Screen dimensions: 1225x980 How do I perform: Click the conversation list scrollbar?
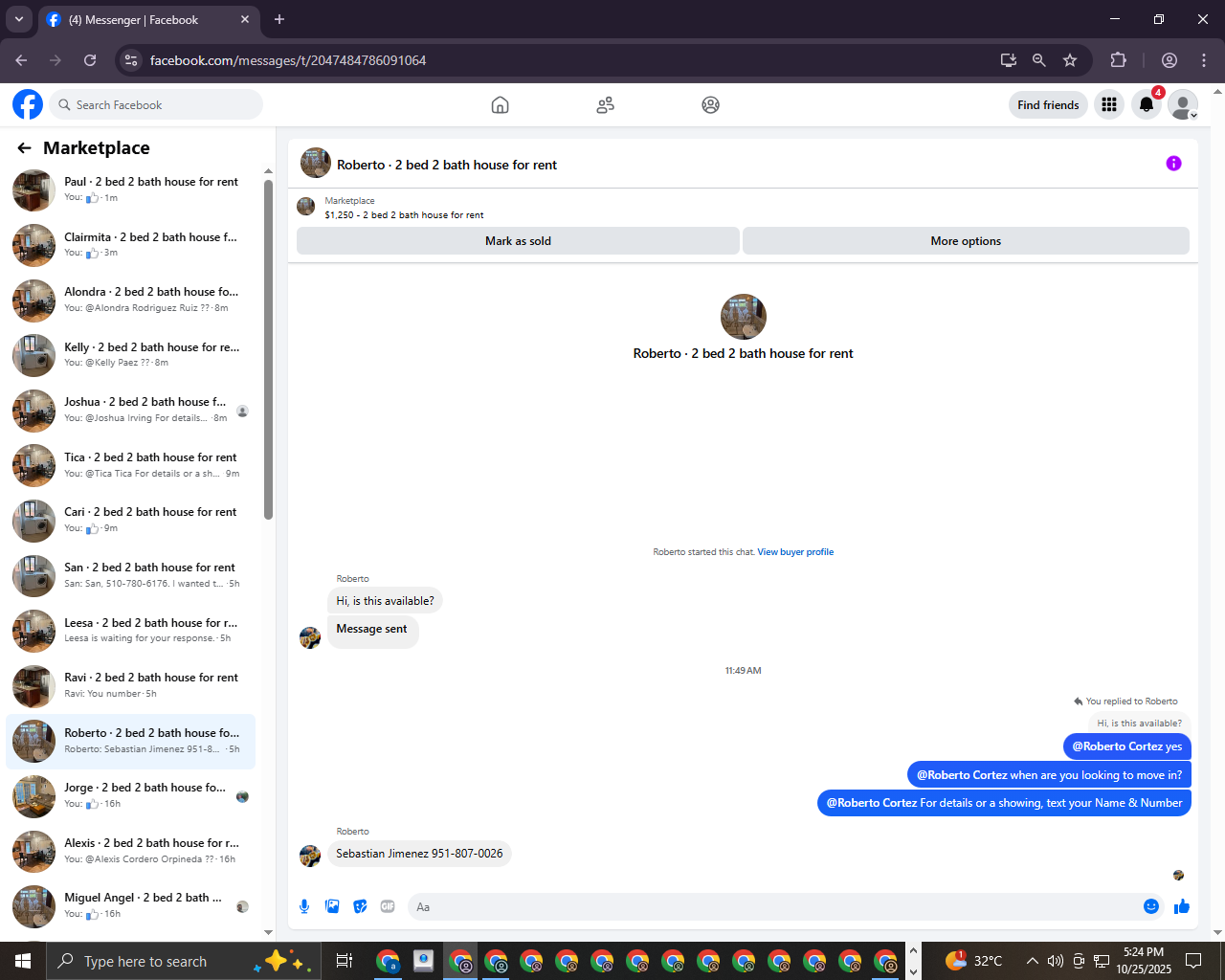tap(268, 349)
